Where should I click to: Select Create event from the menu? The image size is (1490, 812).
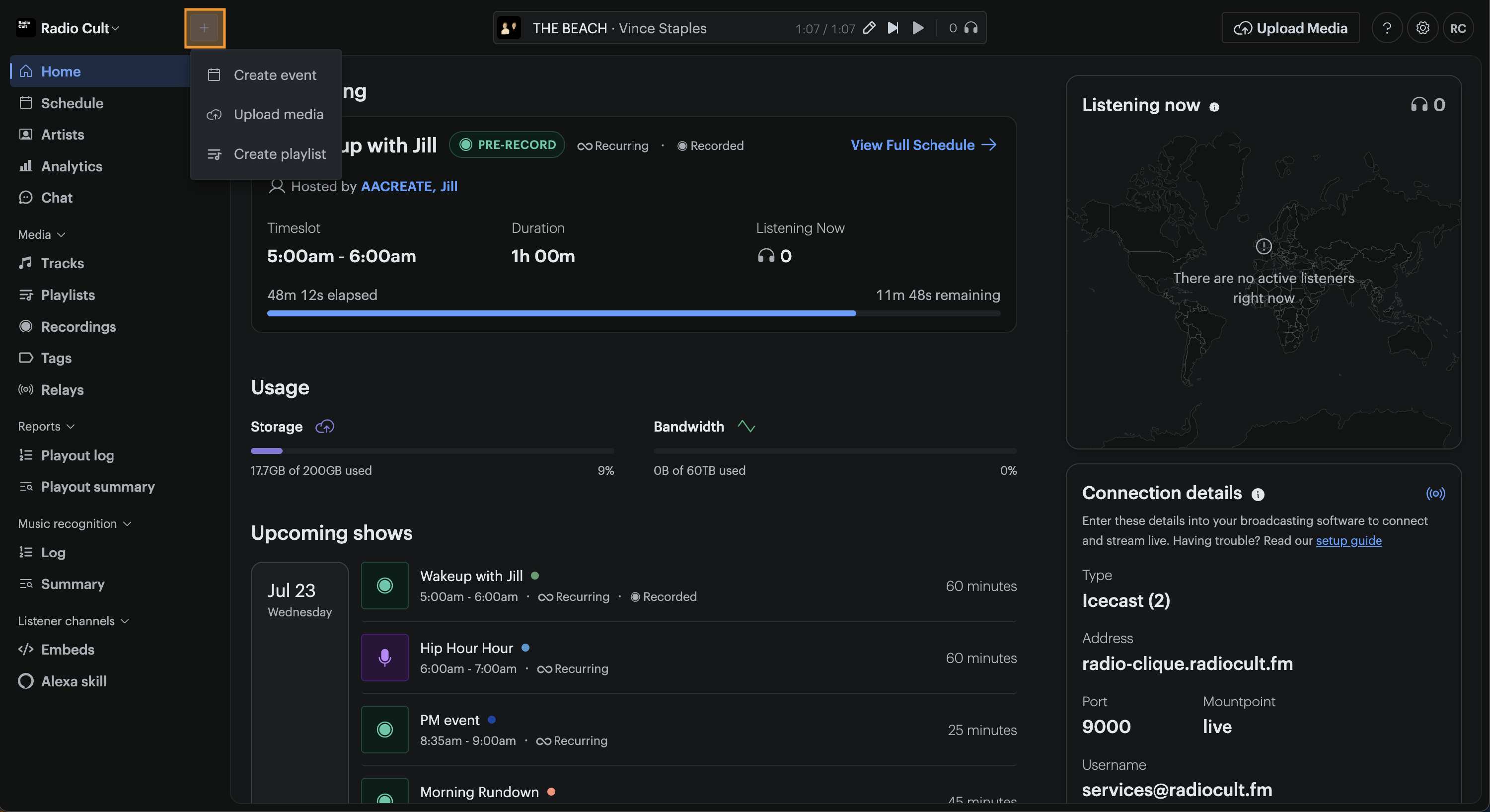[x=266, y=74]
